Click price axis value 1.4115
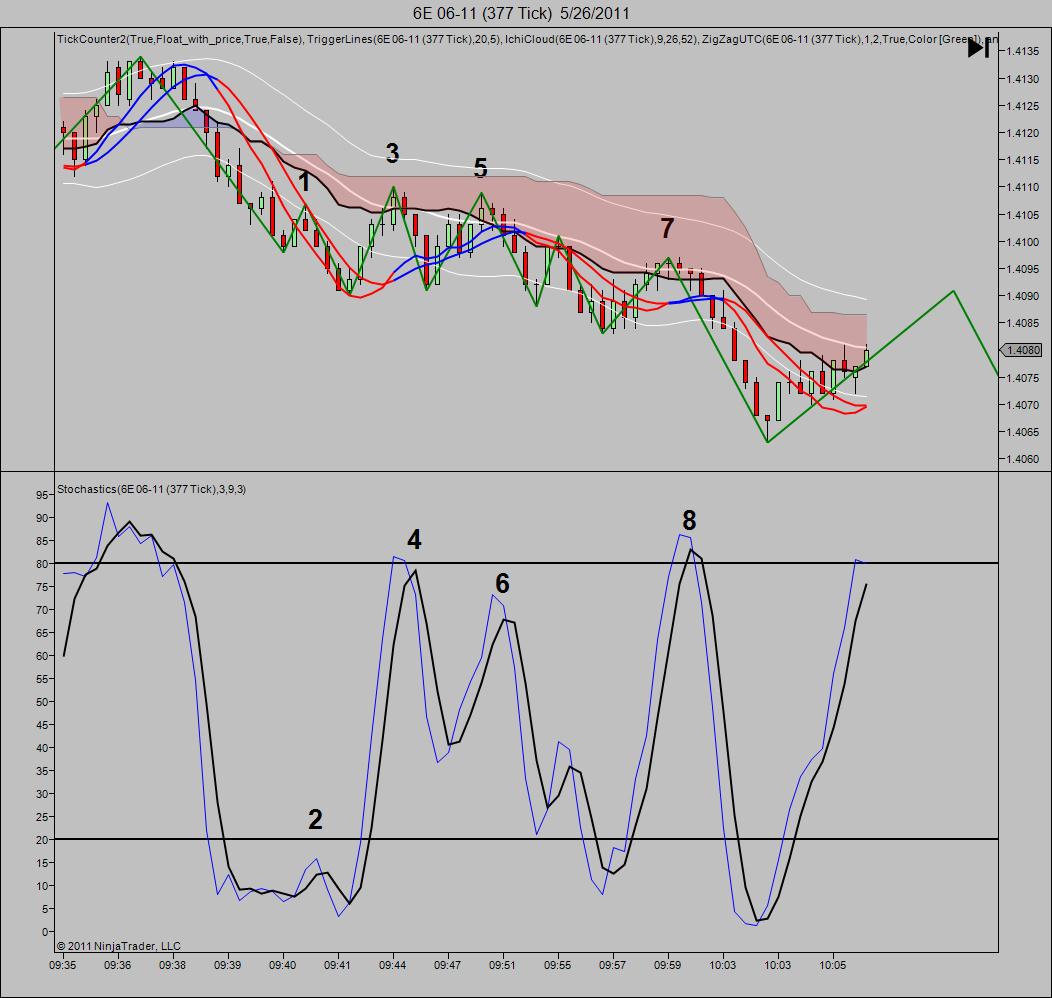Image resolution: width=1052 pixels, height=998 pixels. coord(1023,160)
